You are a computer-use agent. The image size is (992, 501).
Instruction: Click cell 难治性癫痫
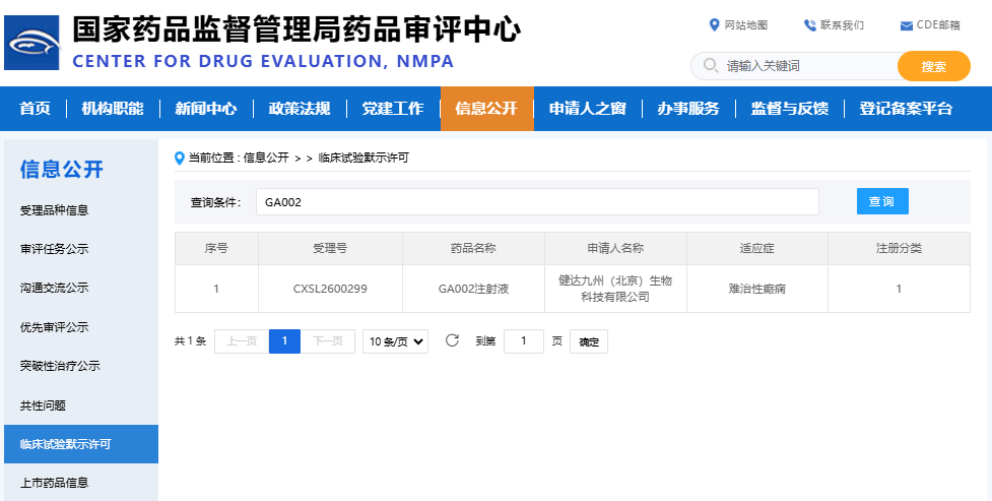click(x=757, y=288)
